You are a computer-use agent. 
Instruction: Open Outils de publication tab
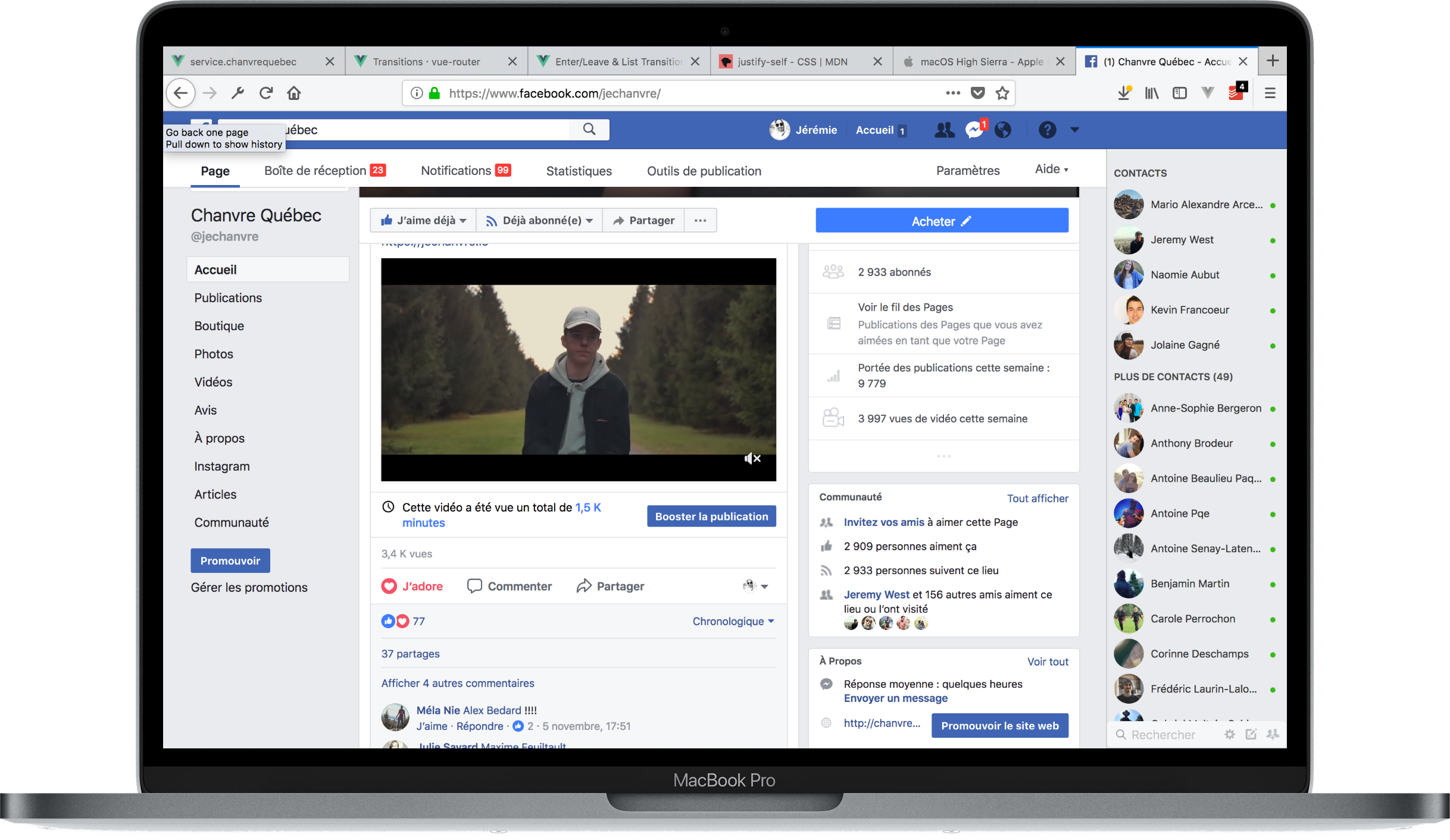click(x=704, y=171)
